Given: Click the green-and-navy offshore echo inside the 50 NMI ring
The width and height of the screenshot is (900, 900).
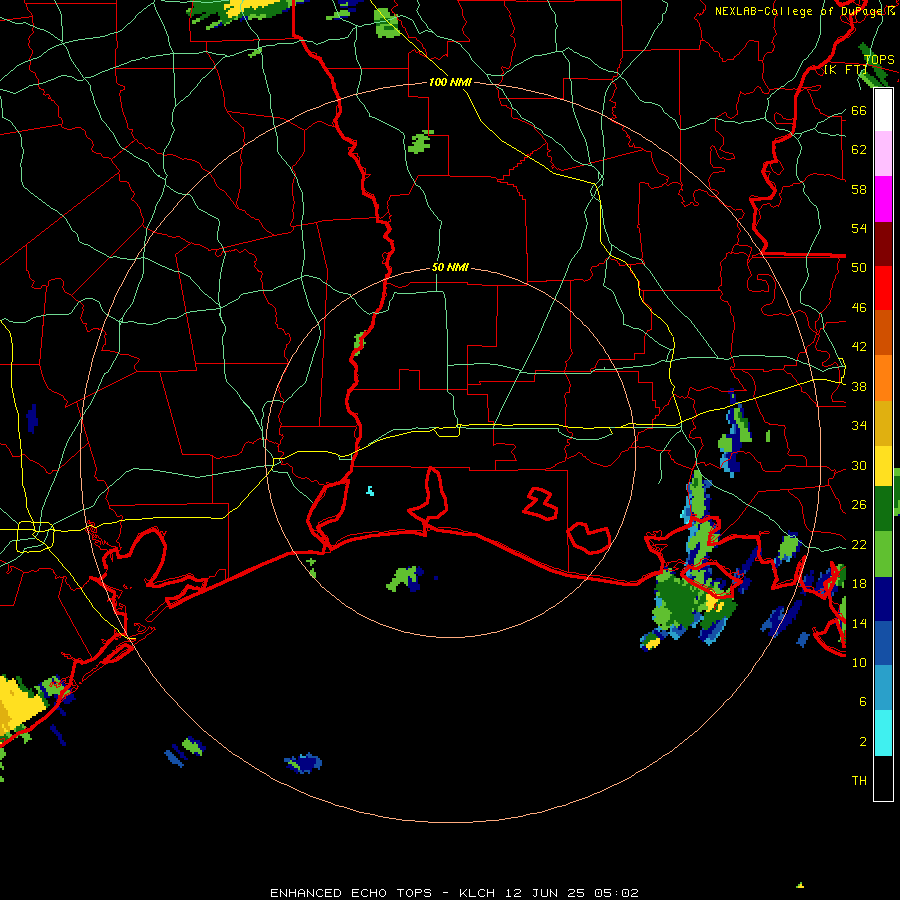Looking at the screenshot, I should [x=405, y=579].
